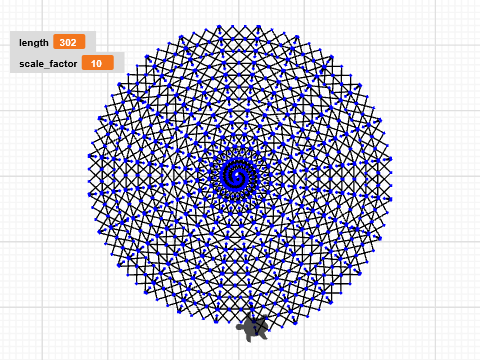The image size is (480, 360).
Task: Click the gray turtle sprite below the pattern
Action: click(253, 328)
